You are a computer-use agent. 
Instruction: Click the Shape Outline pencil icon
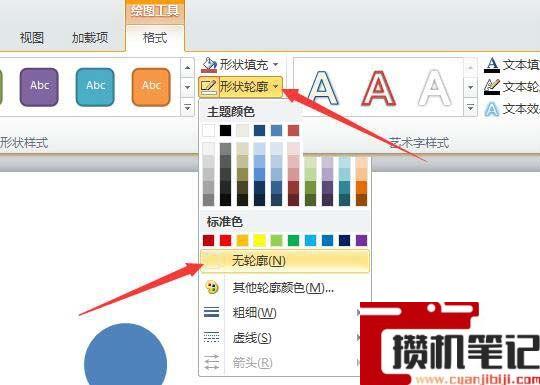point(209,87)
